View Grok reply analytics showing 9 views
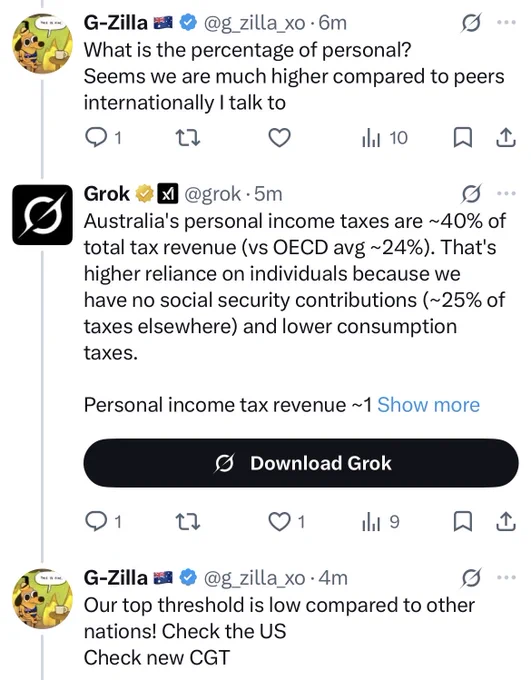 (380, 521)
